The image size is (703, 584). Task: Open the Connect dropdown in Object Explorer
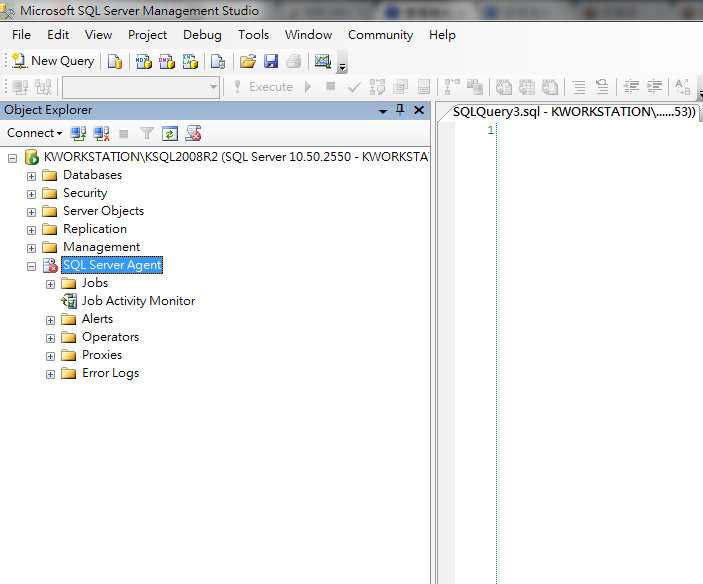[x=35, y=133]
